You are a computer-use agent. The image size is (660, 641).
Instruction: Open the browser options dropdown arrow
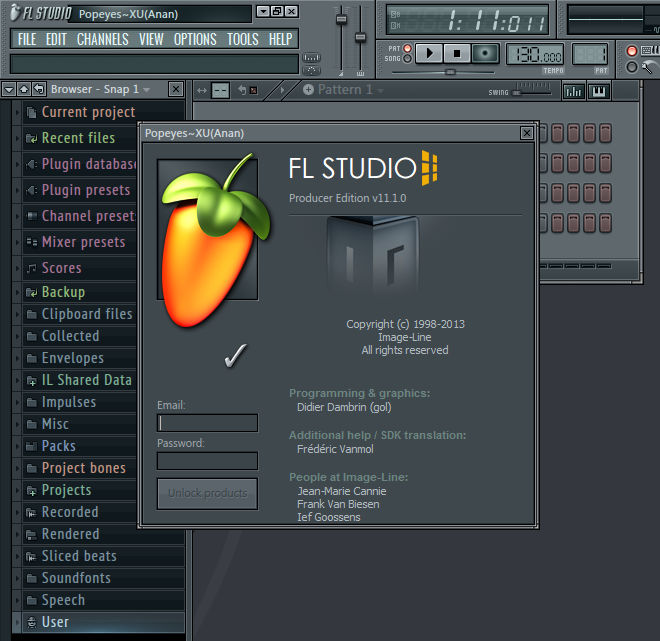coord(9,89)
